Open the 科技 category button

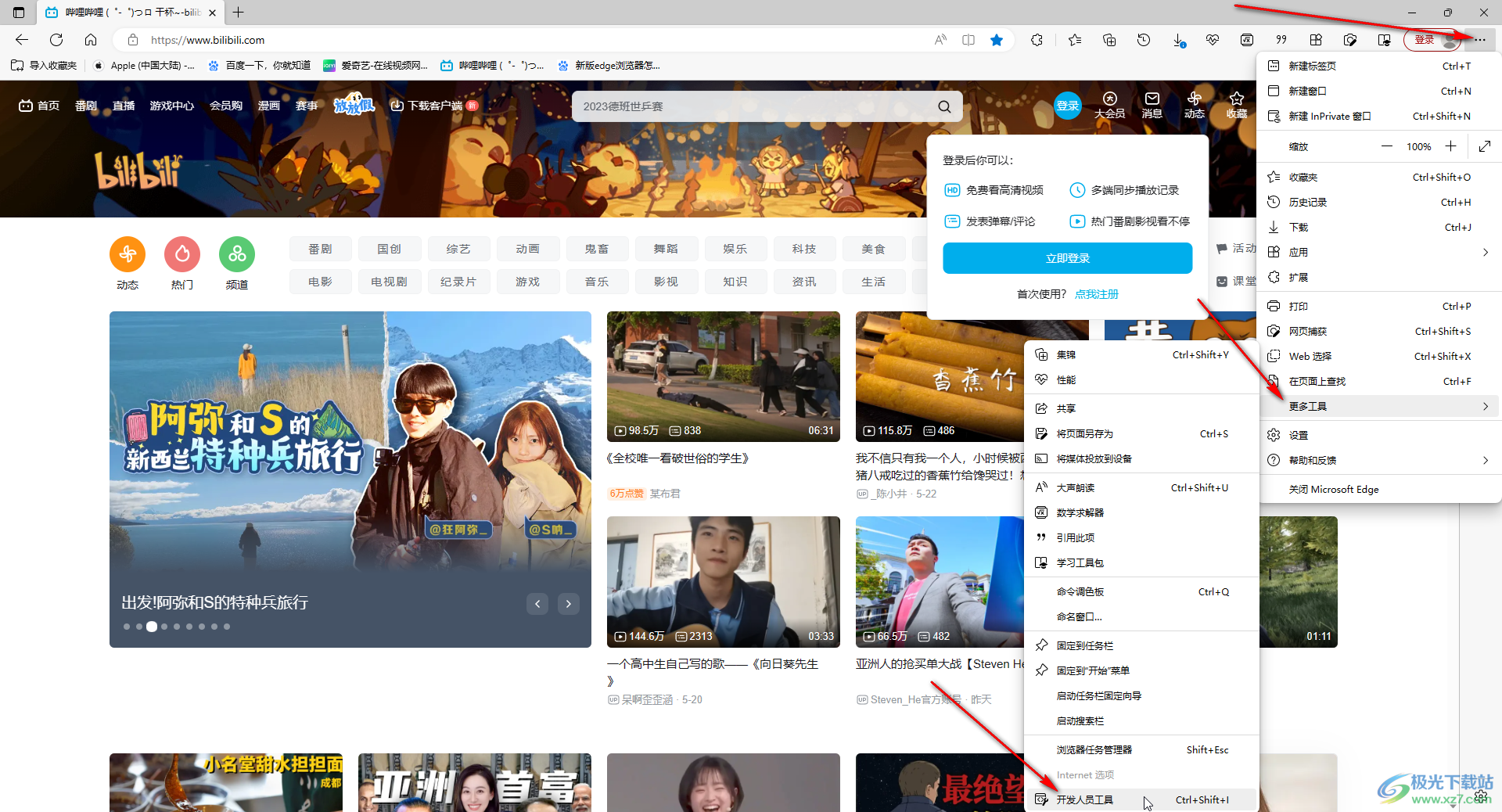pyautogui.click(x=804, y=249)
